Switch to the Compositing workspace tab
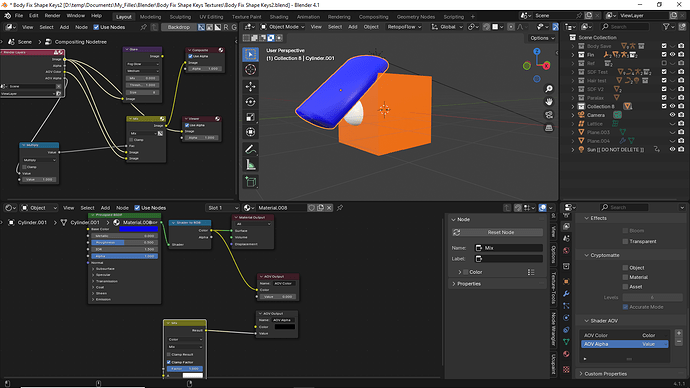The width and height of the screenshot is (690, 388). pyautogui.click(x=374, y=17)
